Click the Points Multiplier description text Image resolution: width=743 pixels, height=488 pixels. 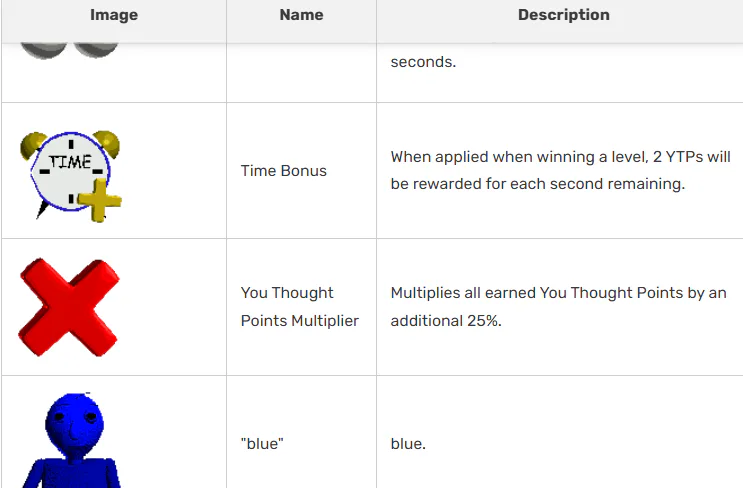coord(558,294)
